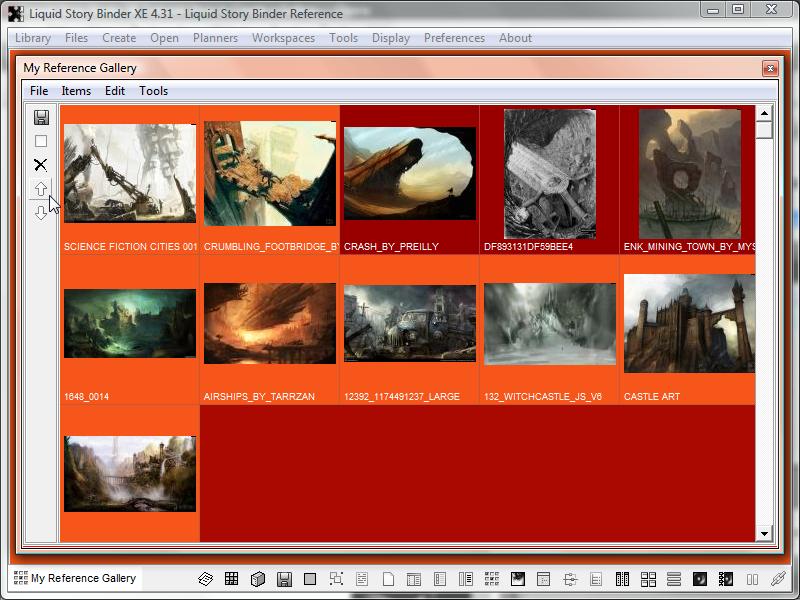Close the My Reference Gallery window
Viewport: 800px width, 600px height.
click(769, 68)
